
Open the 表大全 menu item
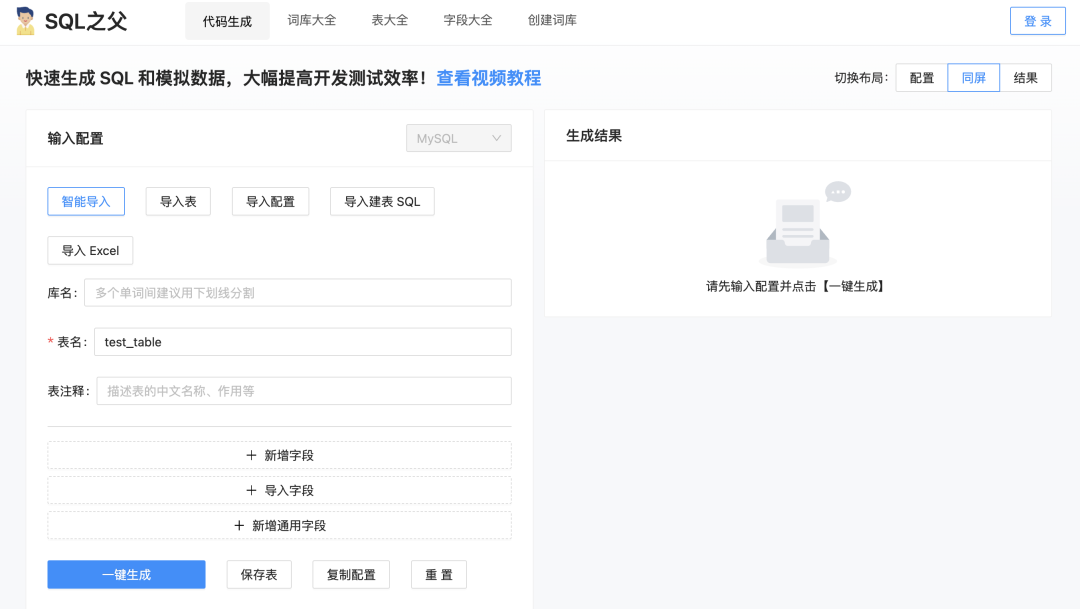click(390, 21)
